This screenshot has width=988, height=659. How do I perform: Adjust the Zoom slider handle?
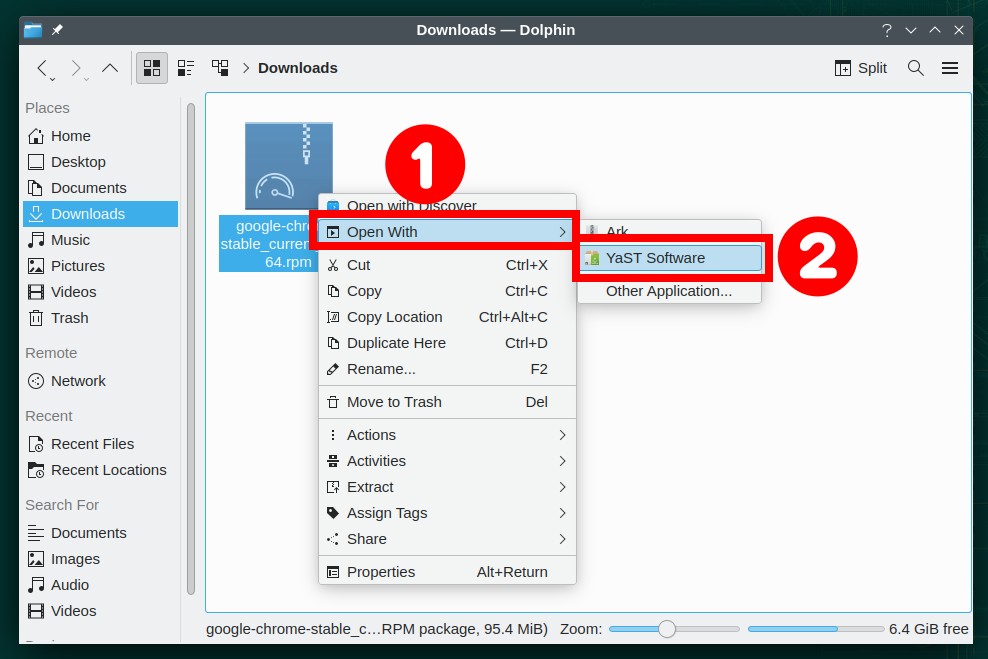(667, 629)
